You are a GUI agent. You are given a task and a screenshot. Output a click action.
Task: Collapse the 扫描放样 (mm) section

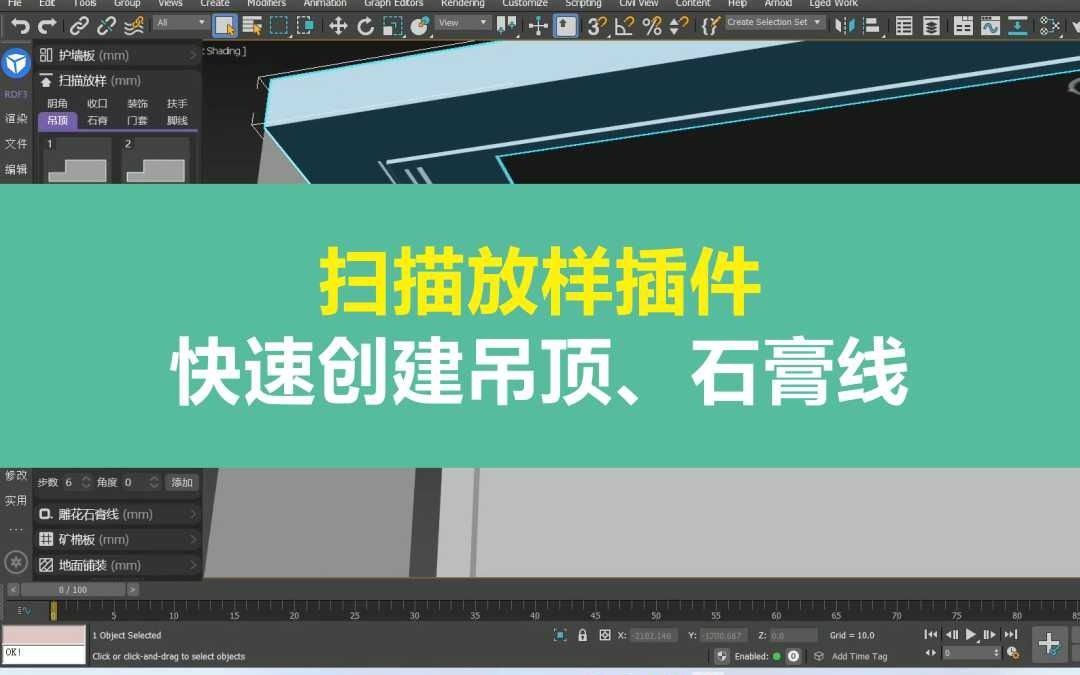[x=118, y=81]
